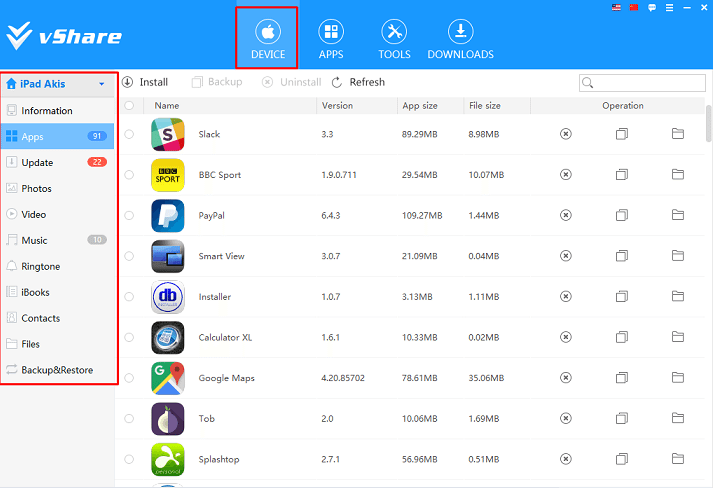
Task: Switch language with the US flag icon
Action: [x=617, y=7]
